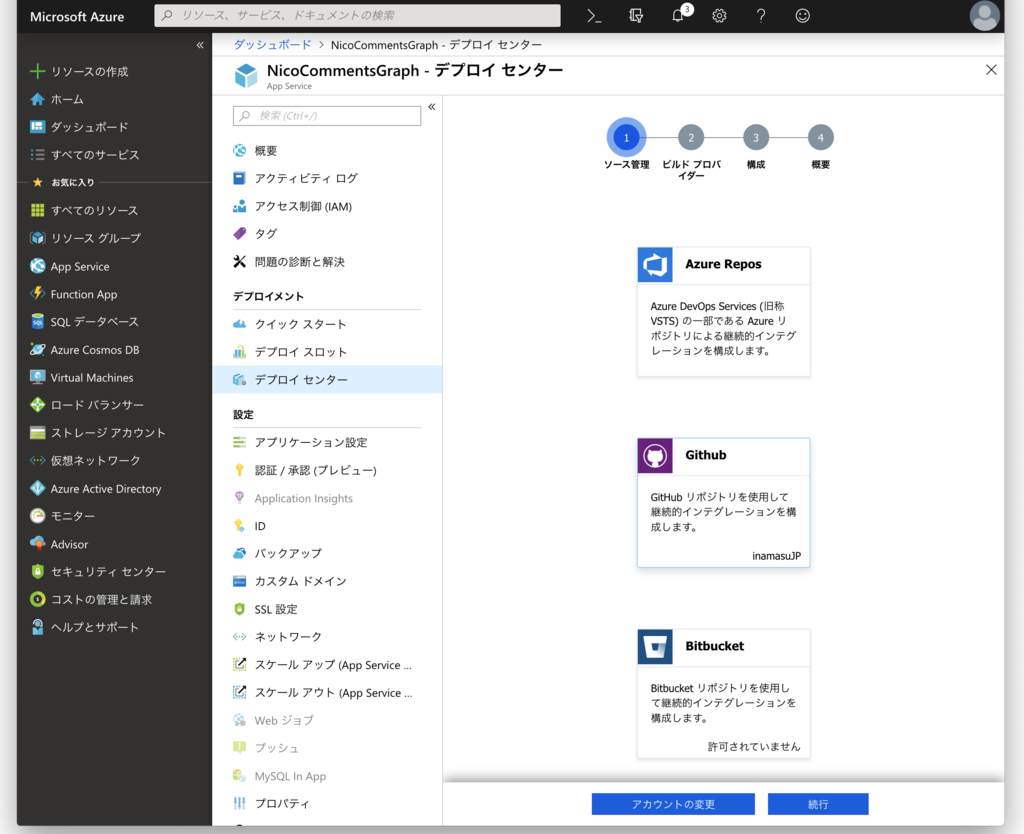The width and height of the screenshot is (1024, 834).
Task: Click the Azure Cosmos DB icon
Action: [38, 349]
